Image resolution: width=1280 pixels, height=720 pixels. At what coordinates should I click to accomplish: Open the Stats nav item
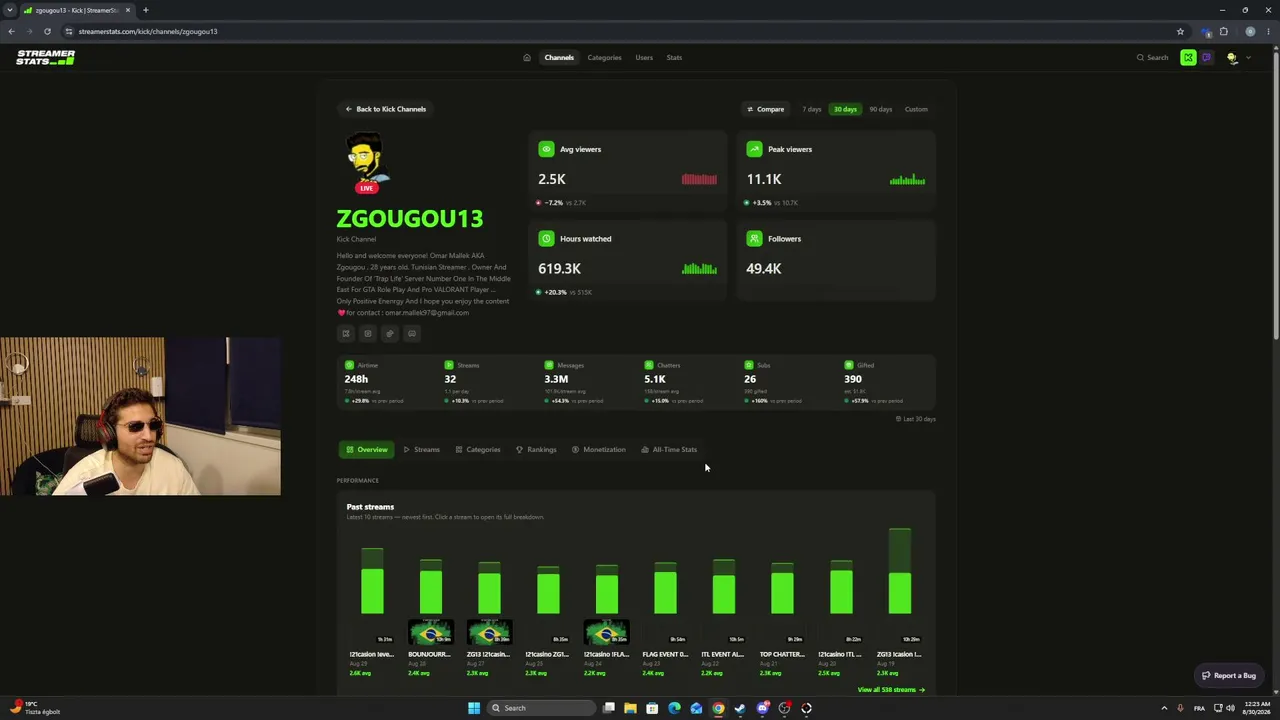point(674,57)
